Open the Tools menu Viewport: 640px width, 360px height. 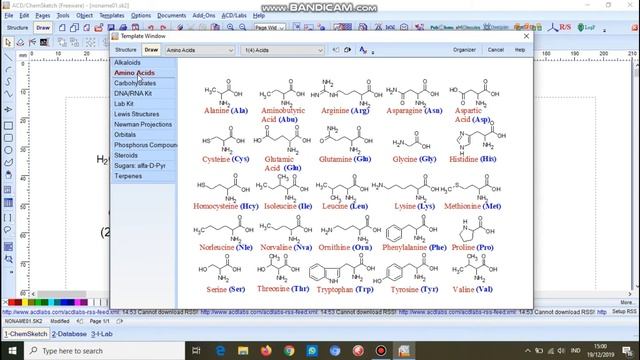(63, 16)
